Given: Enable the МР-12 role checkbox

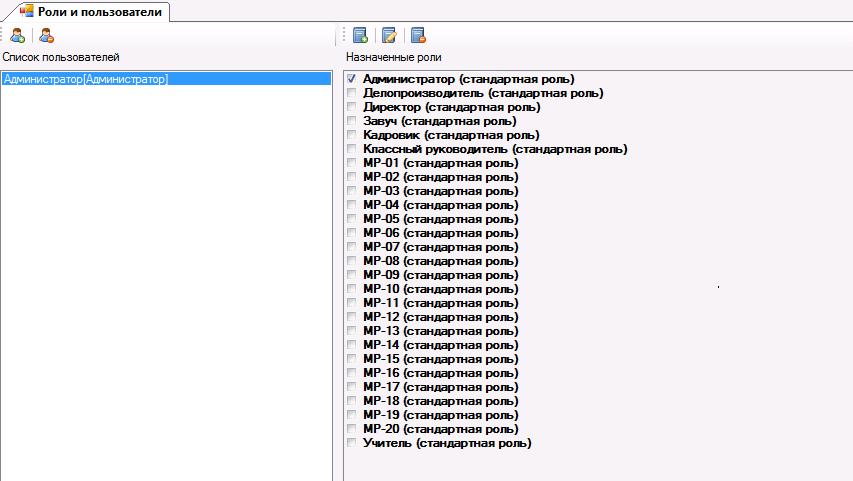Looking at the screenshot, I should pyautogui.click(x=351, y=317).
